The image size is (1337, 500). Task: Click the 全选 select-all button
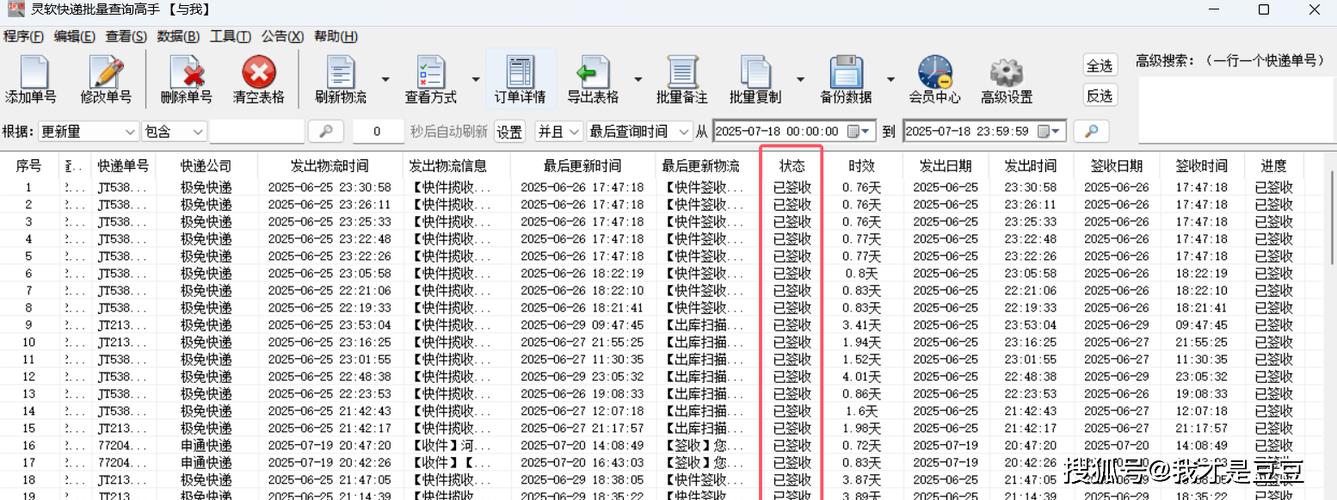pyautogui.click(x=1099, y=66)
